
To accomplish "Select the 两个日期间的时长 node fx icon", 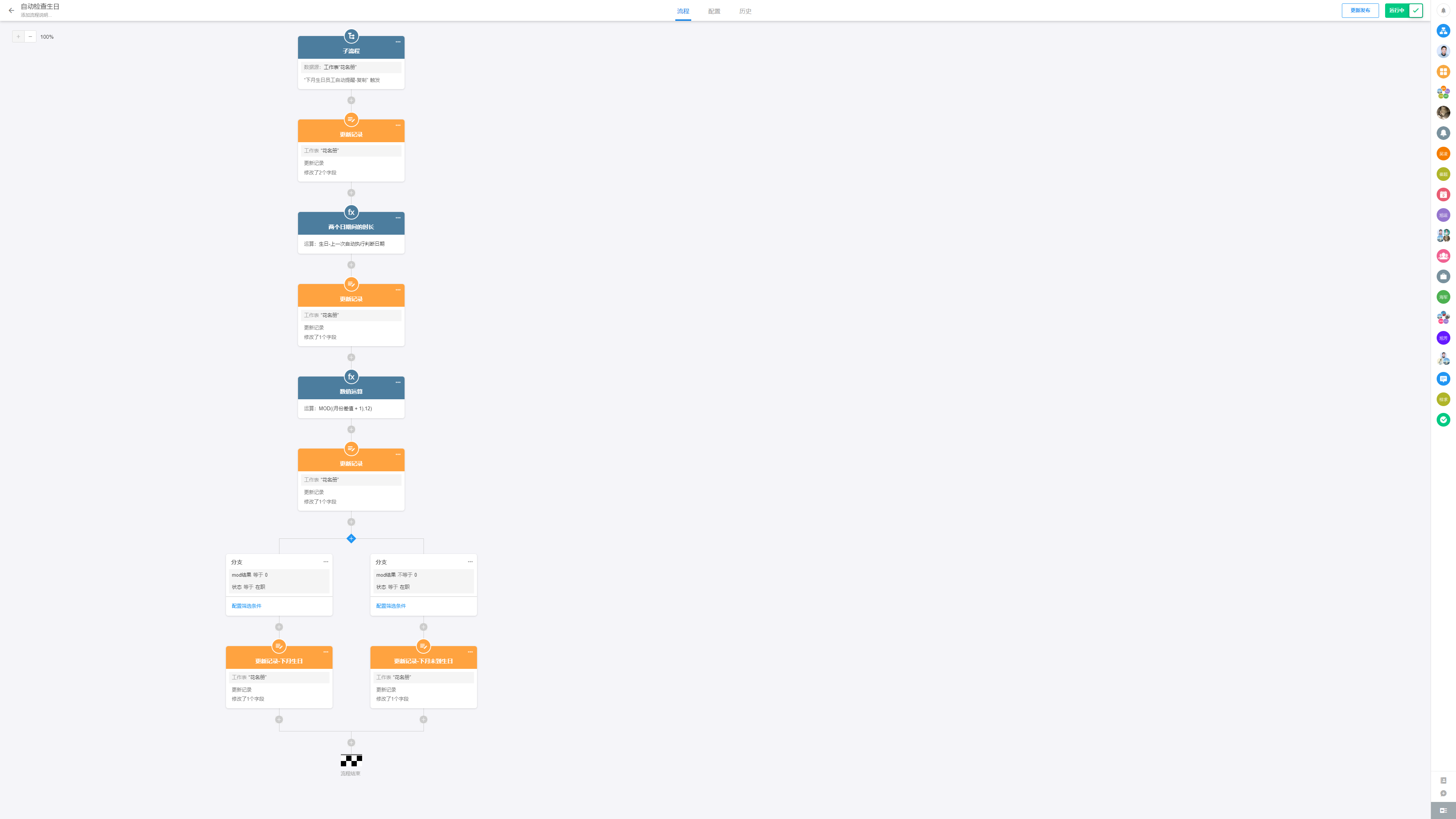I will [x=351, y=212].
